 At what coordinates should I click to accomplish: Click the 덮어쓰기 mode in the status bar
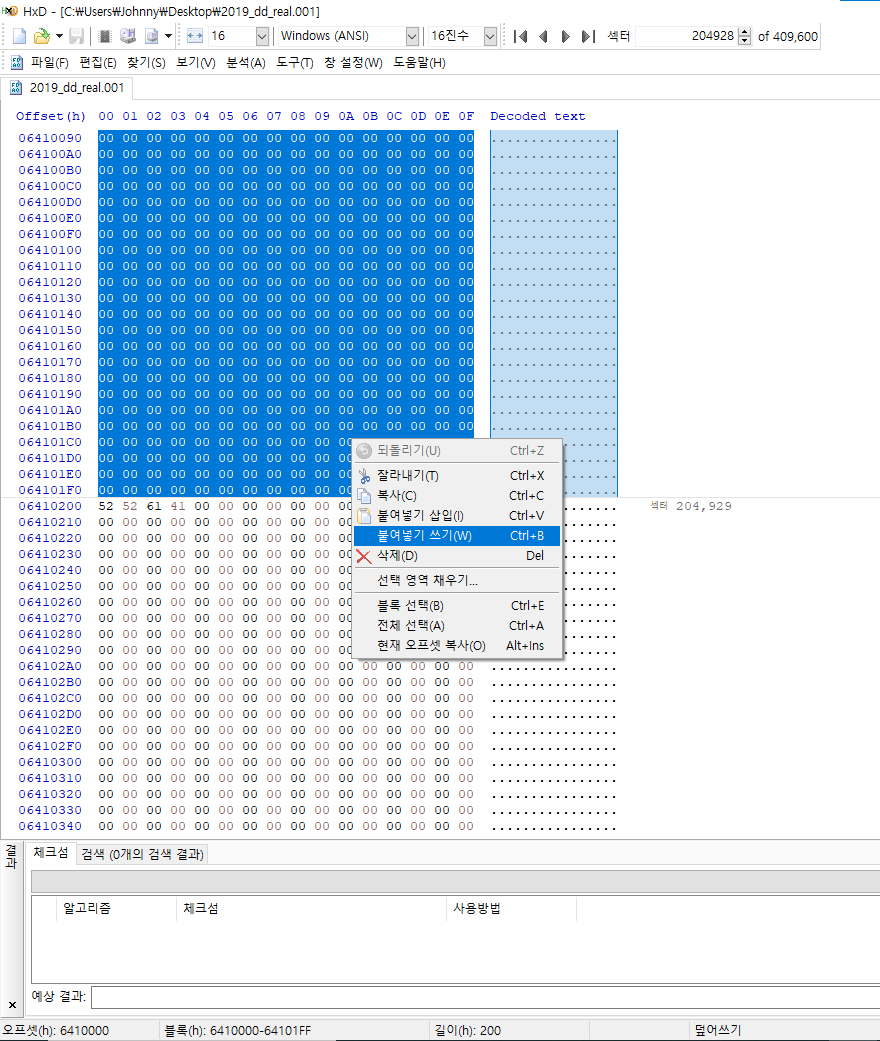717,1030
